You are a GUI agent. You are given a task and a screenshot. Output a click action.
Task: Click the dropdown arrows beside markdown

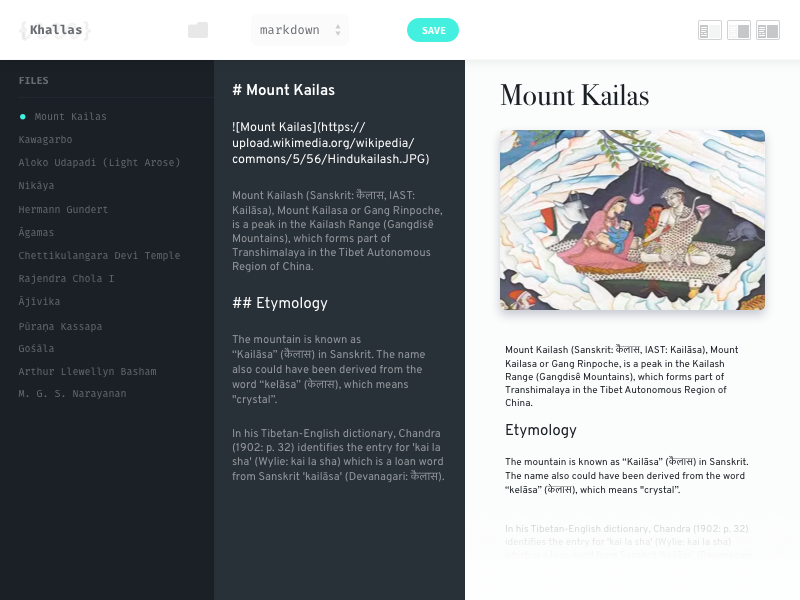pyautogui.click(x=338, y=30)
